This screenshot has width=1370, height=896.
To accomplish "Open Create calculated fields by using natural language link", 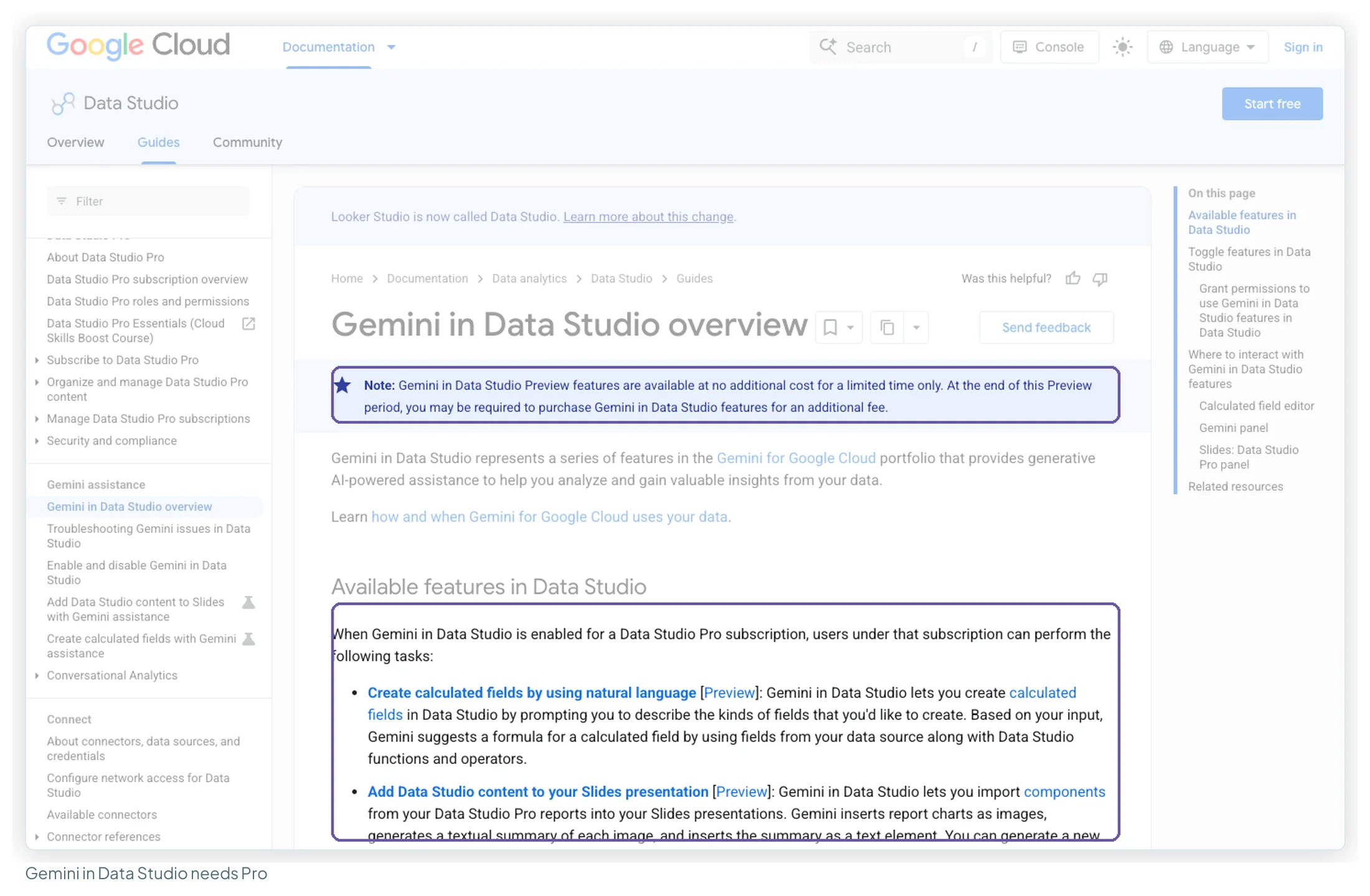I will [x=532, y=693].
